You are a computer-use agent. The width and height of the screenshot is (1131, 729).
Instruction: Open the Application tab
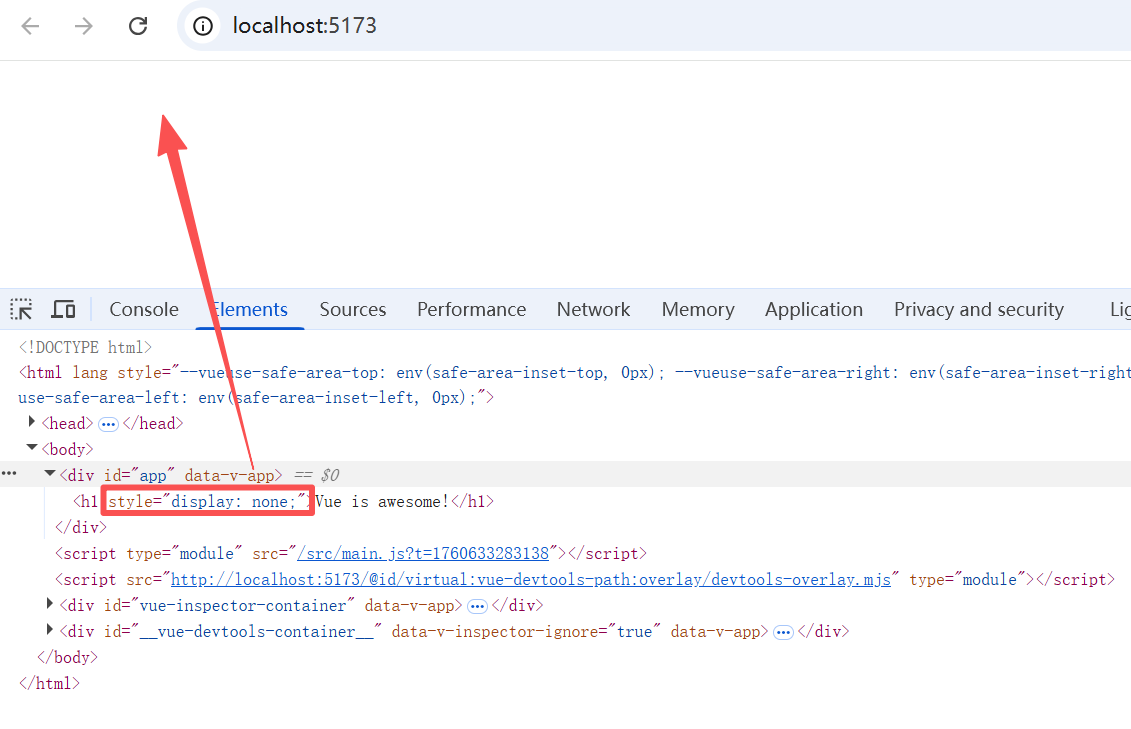coord(814,309)
